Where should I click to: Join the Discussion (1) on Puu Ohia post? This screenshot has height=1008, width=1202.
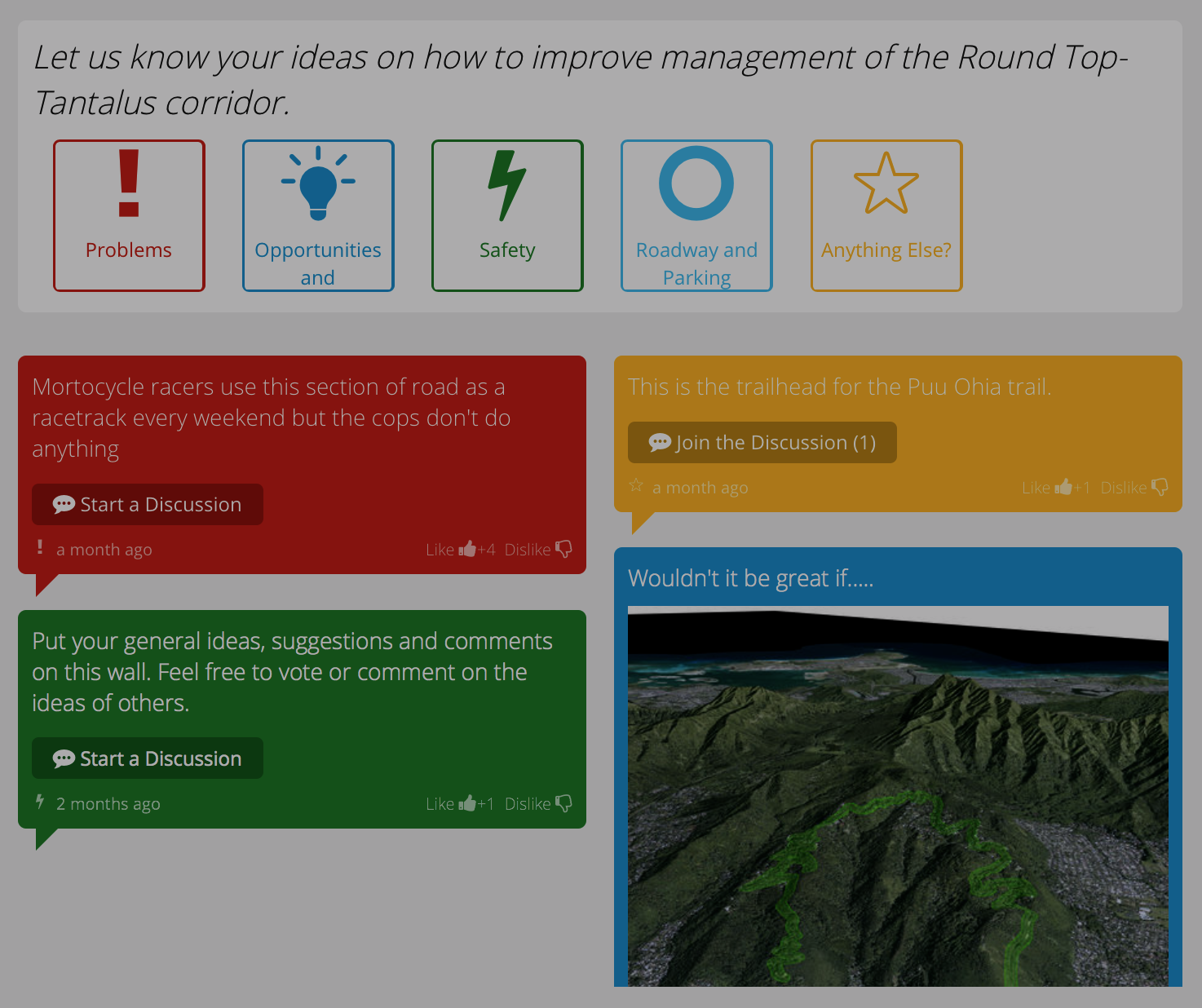tap(762, 442)
